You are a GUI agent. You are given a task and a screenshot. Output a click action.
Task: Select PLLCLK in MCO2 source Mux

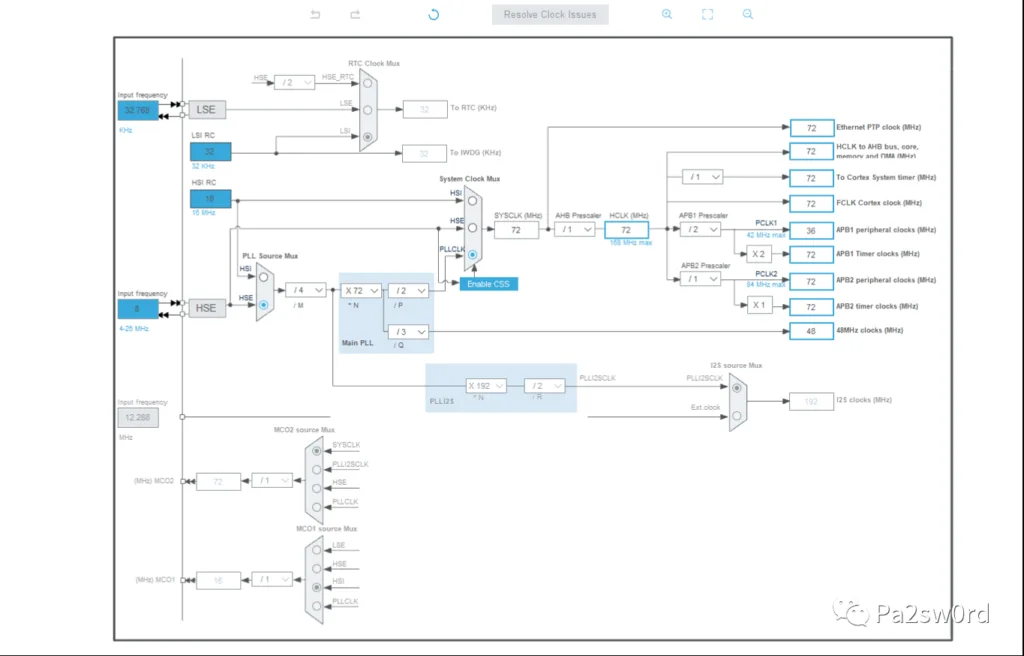coord(317,507)
